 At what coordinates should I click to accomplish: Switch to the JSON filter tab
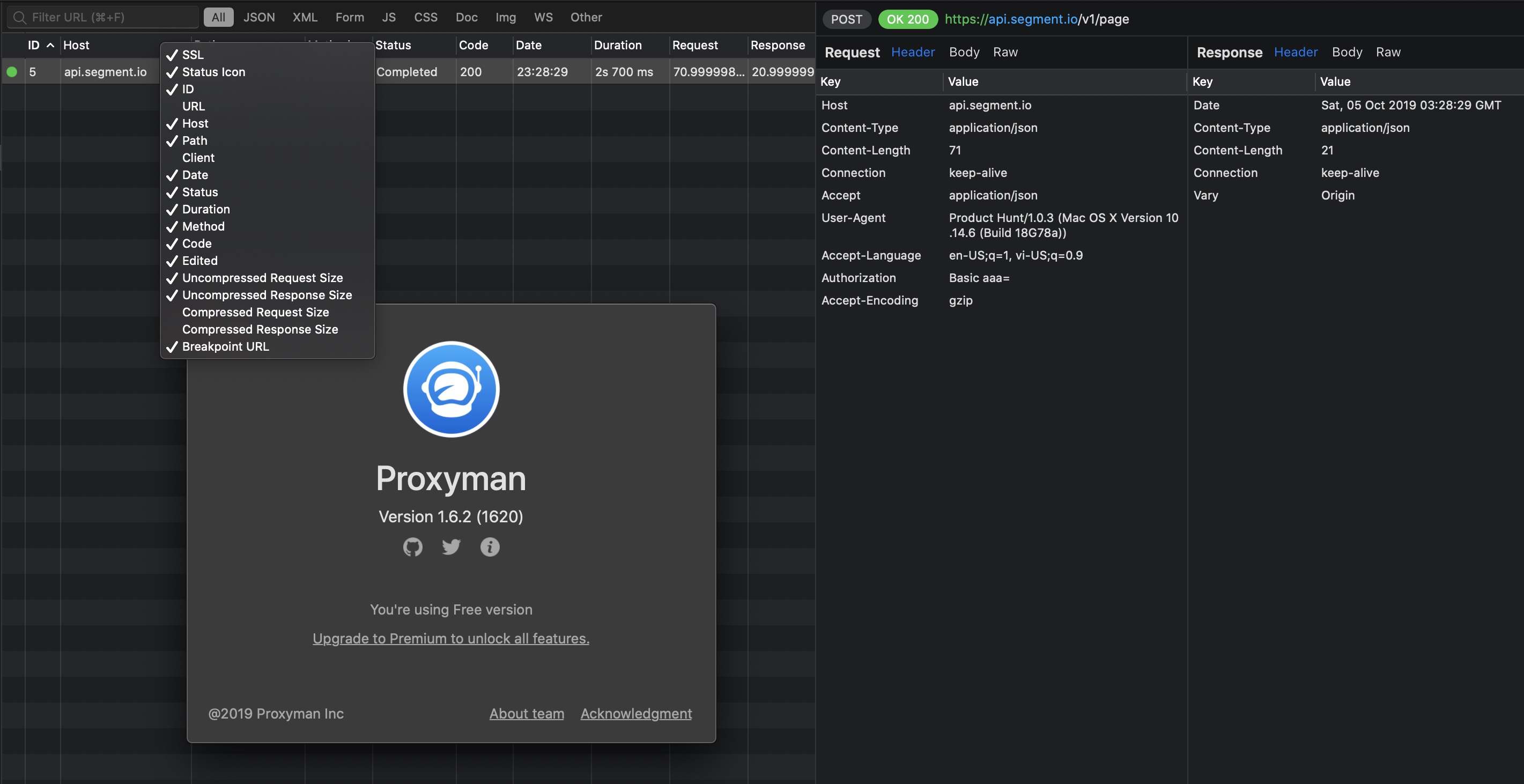tap(259, 17)
